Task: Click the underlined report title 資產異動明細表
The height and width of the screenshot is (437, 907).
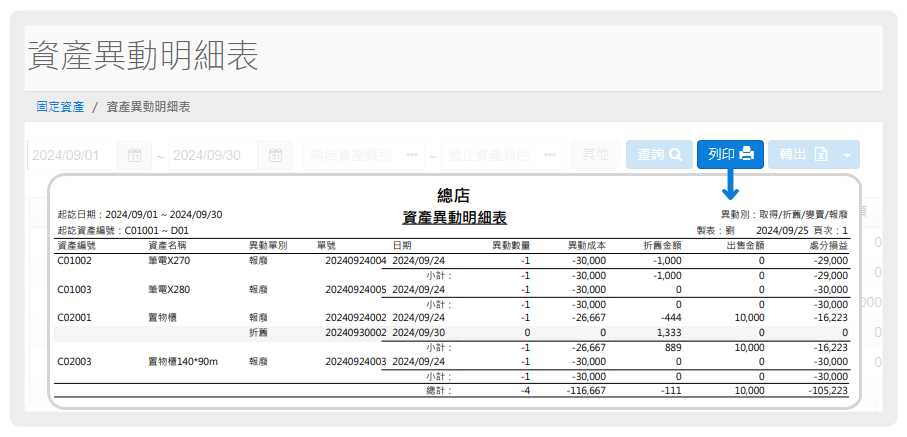Action: (x=455, y=218)
